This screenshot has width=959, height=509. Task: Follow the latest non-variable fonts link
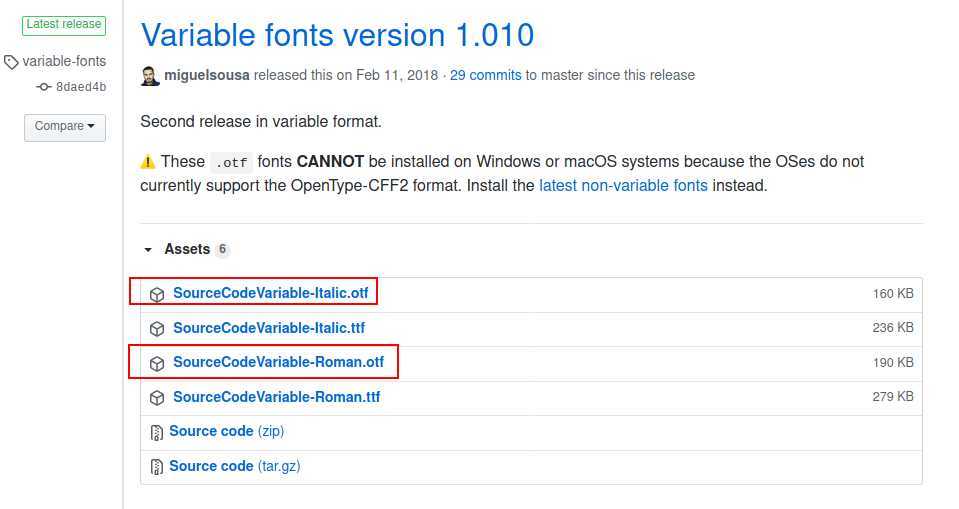(623, 185)
